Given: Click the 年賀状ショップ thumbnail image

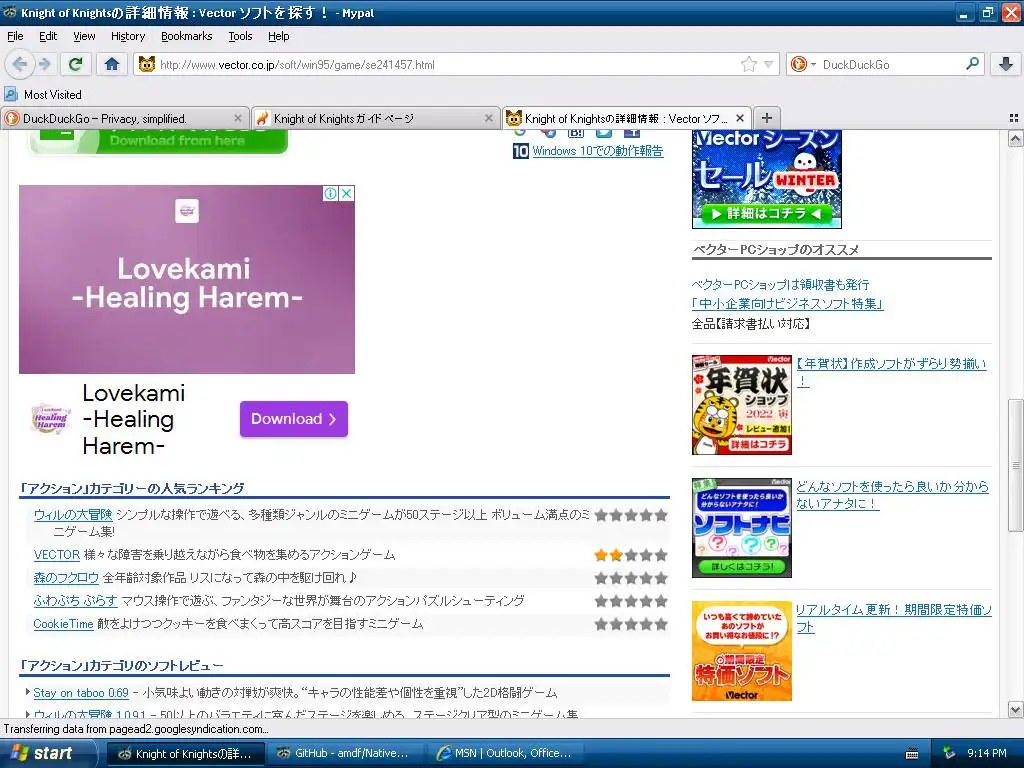Looking at the screenshot, I should pyautogui.click(x=742, y=405).
